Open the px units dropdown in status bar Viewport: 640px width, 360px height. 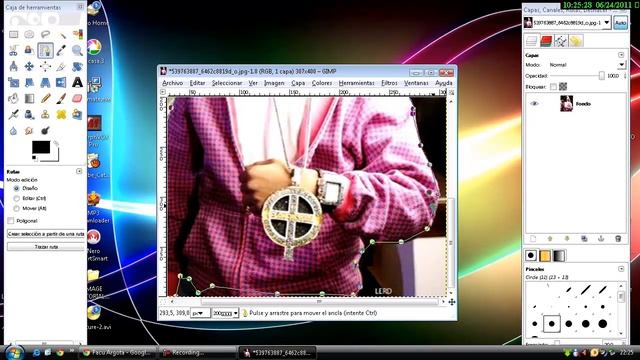[x=200, y=313]
